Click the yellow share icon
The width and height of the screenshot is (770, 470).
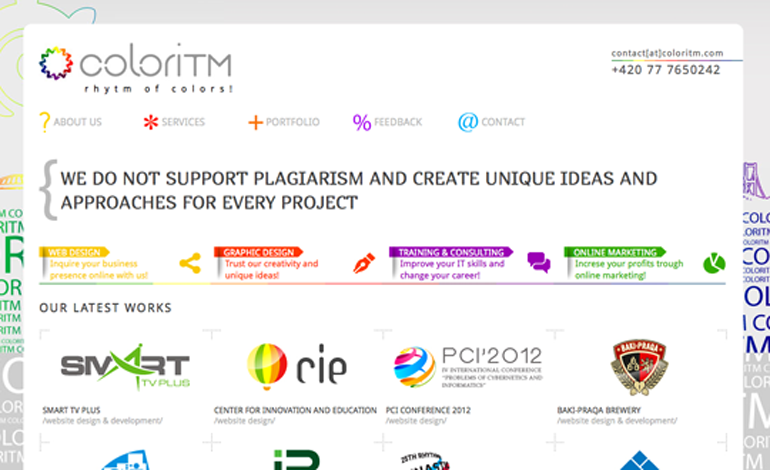[190, 264]
